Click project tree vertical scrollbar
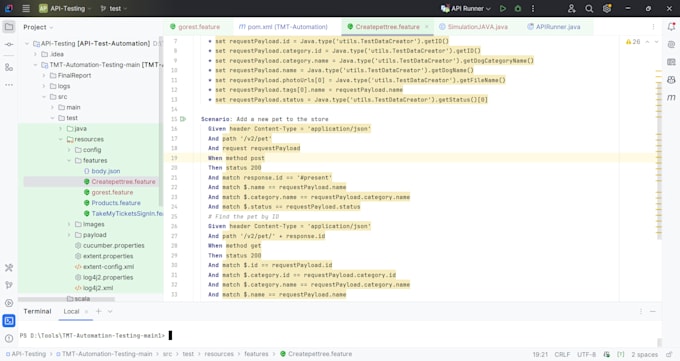Image resolution: width=680 pixels, height=361 pixels. point(161,121)
